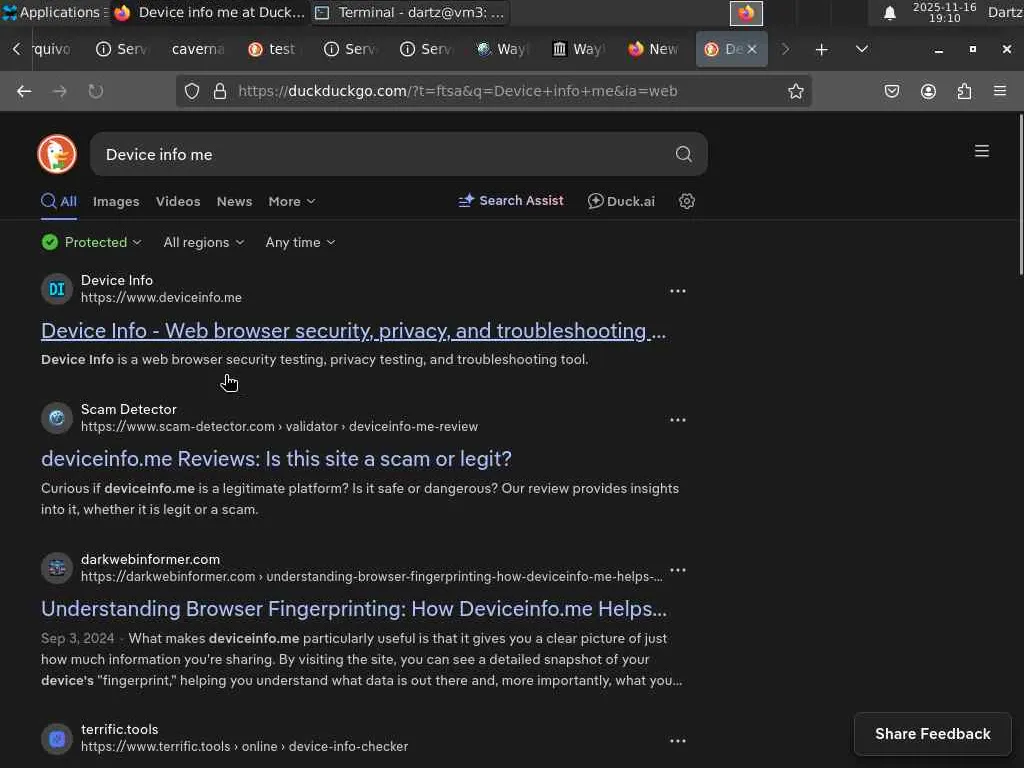This screenshot has height=768, width=1024.
Task: Expand the Any time filter
Action: point(300,242)
